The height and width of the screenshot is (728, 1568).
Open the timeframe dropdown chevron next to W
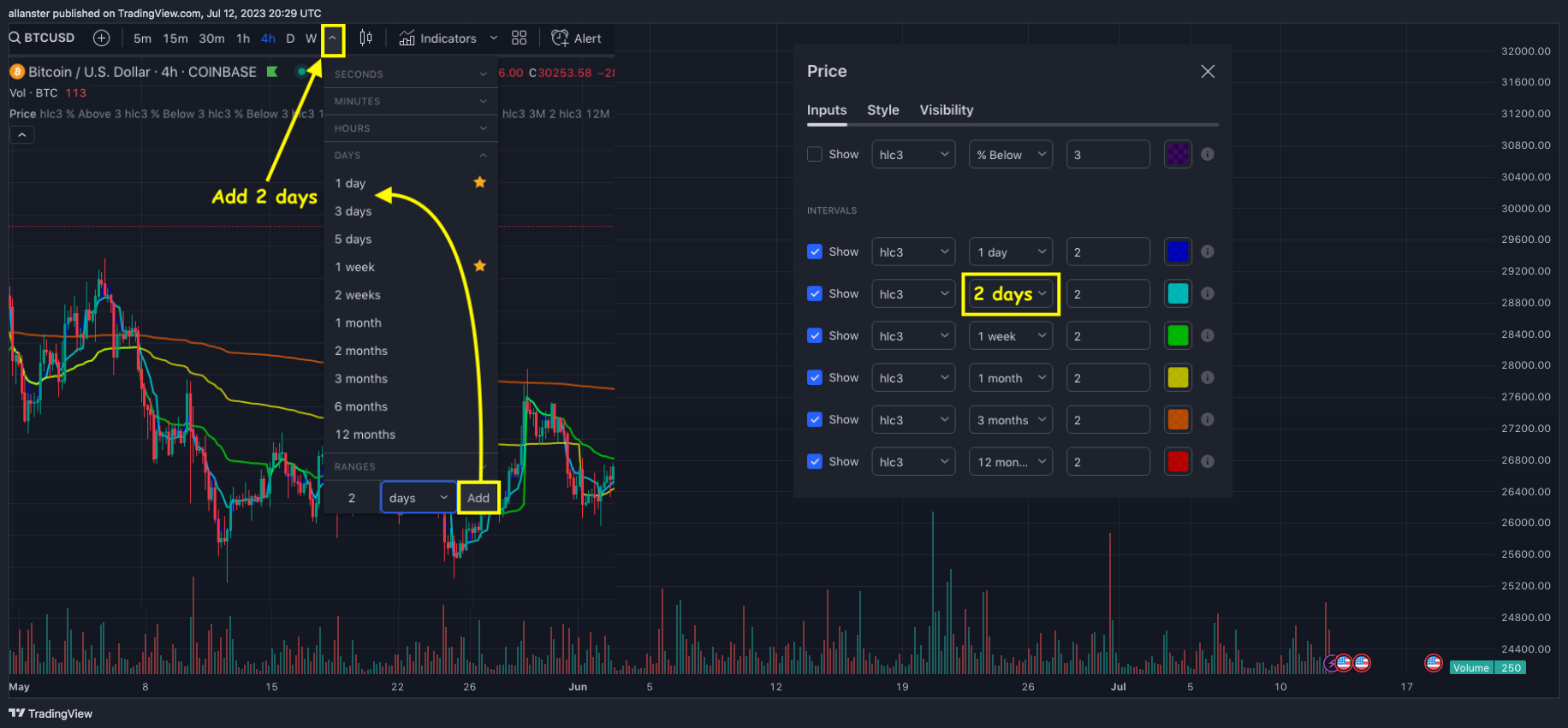(333, 38)
